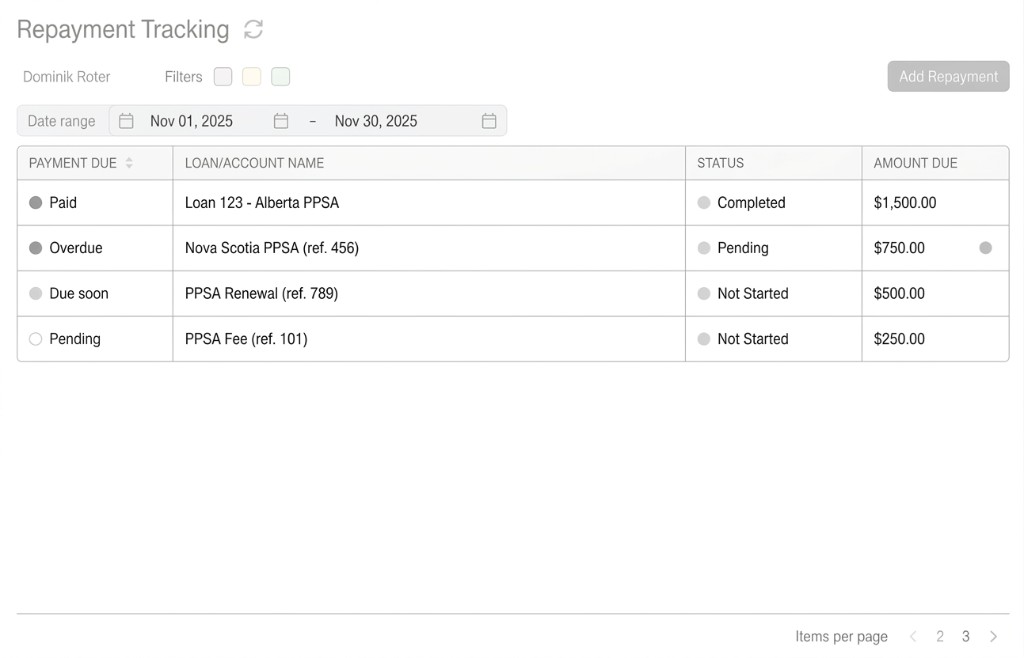The width and height of the screenshot is (1024, 658).
Task: Click Not Started status for PPSA Fee
Action: coord(753,339)
